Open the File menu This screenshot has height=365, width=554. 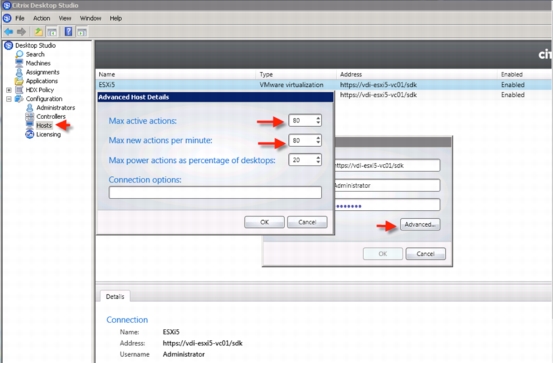[x=20, y=18]
